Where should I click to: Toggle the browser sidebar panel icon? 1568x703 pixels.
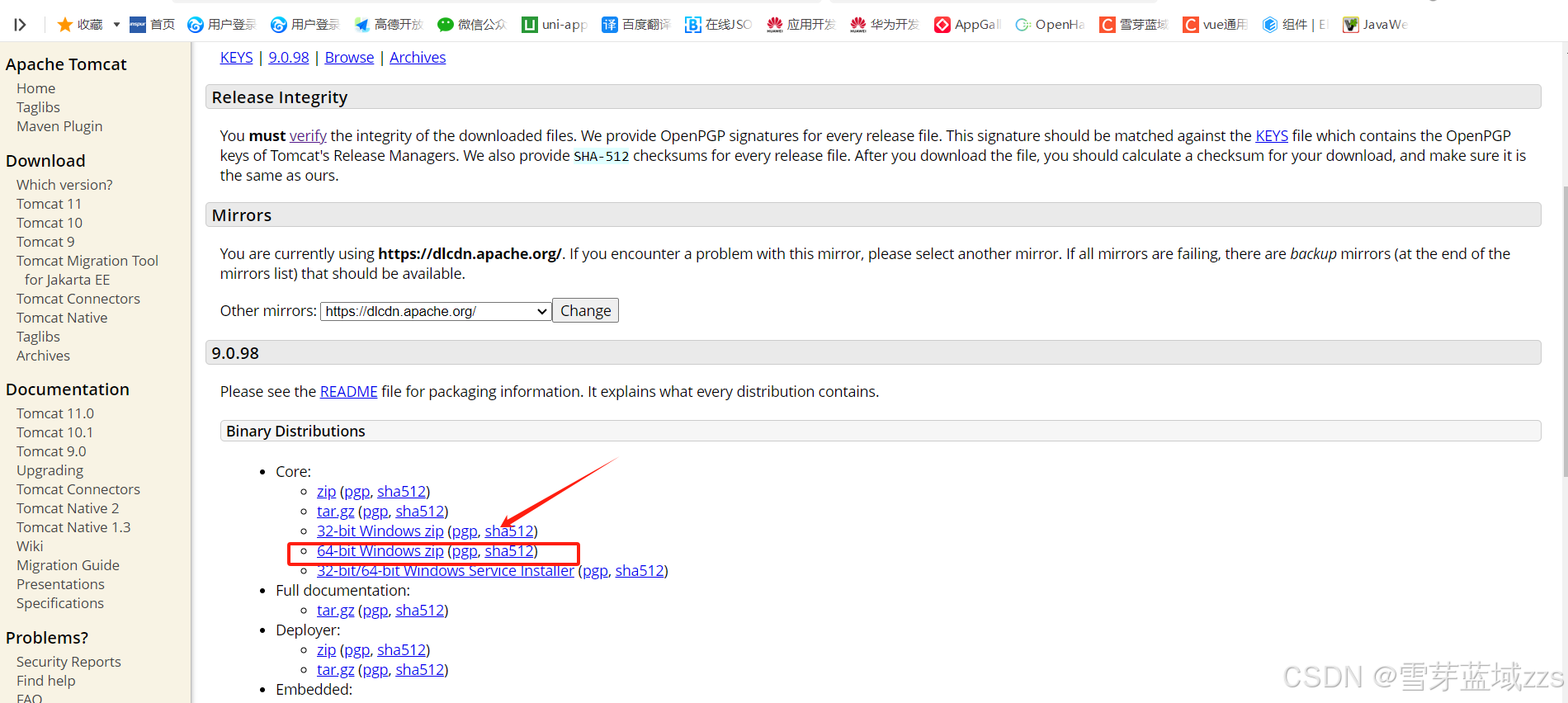20,25
